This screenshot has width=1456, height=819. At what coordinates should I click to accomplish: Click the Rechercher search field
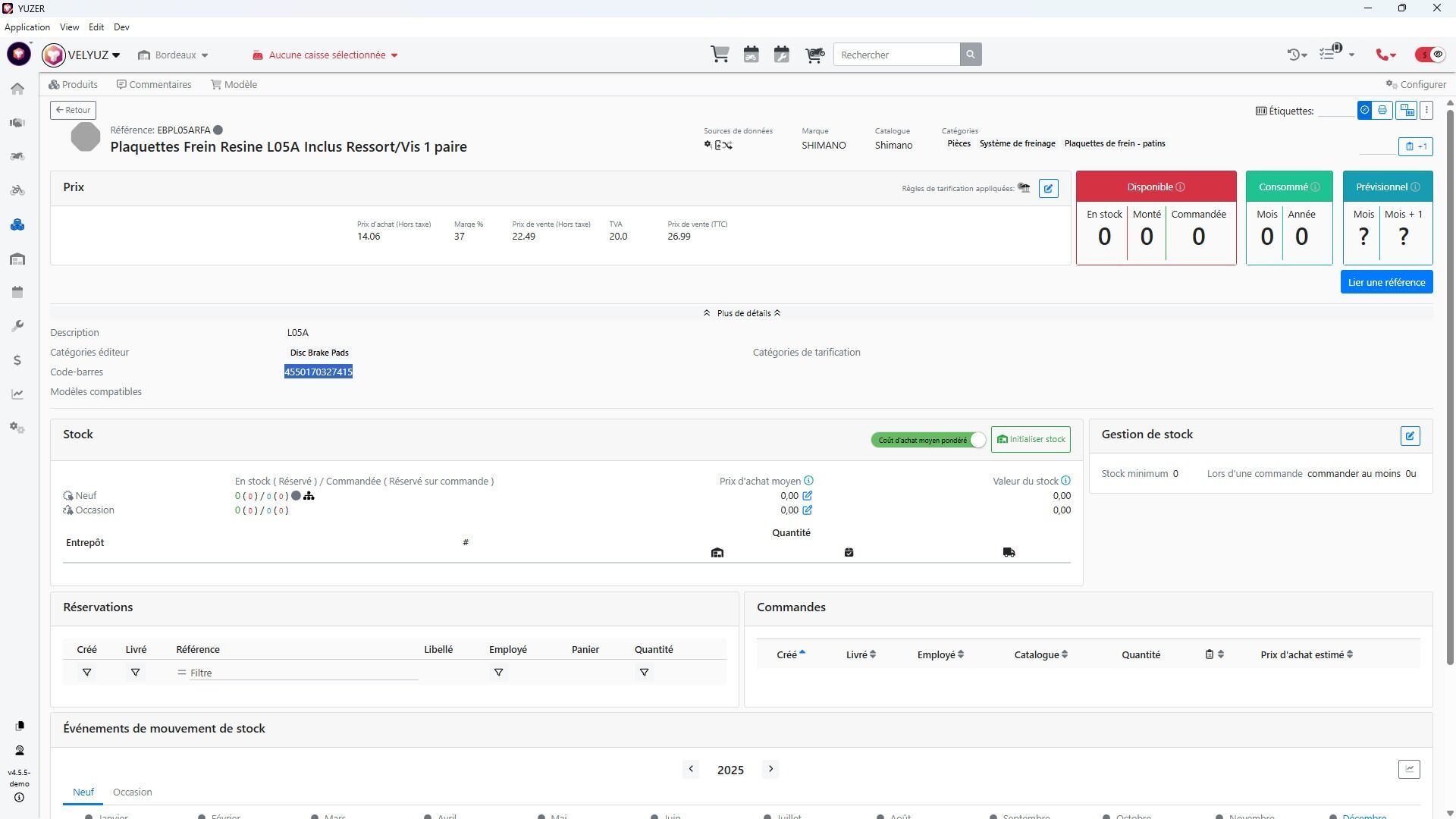(x=896, y=55)
